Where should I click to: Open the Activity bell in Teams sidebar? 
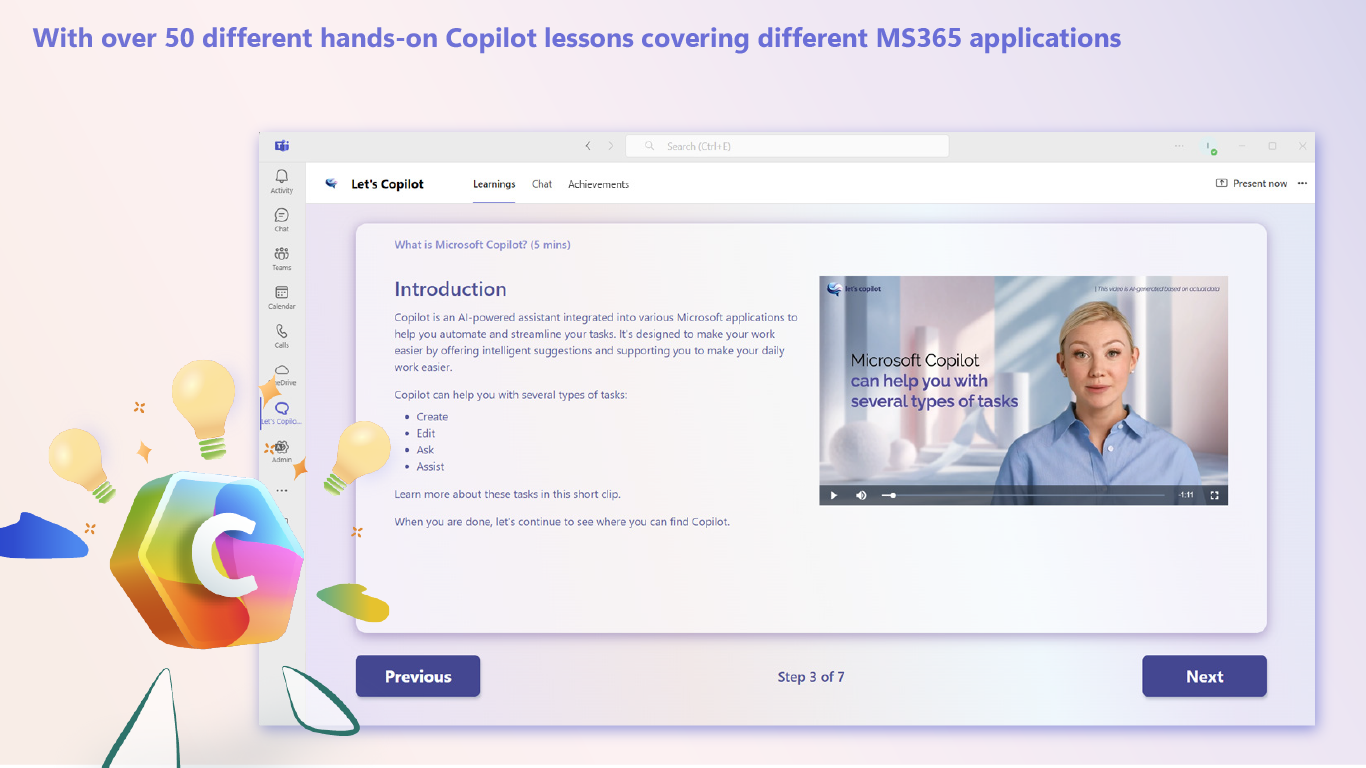[282, 181]
